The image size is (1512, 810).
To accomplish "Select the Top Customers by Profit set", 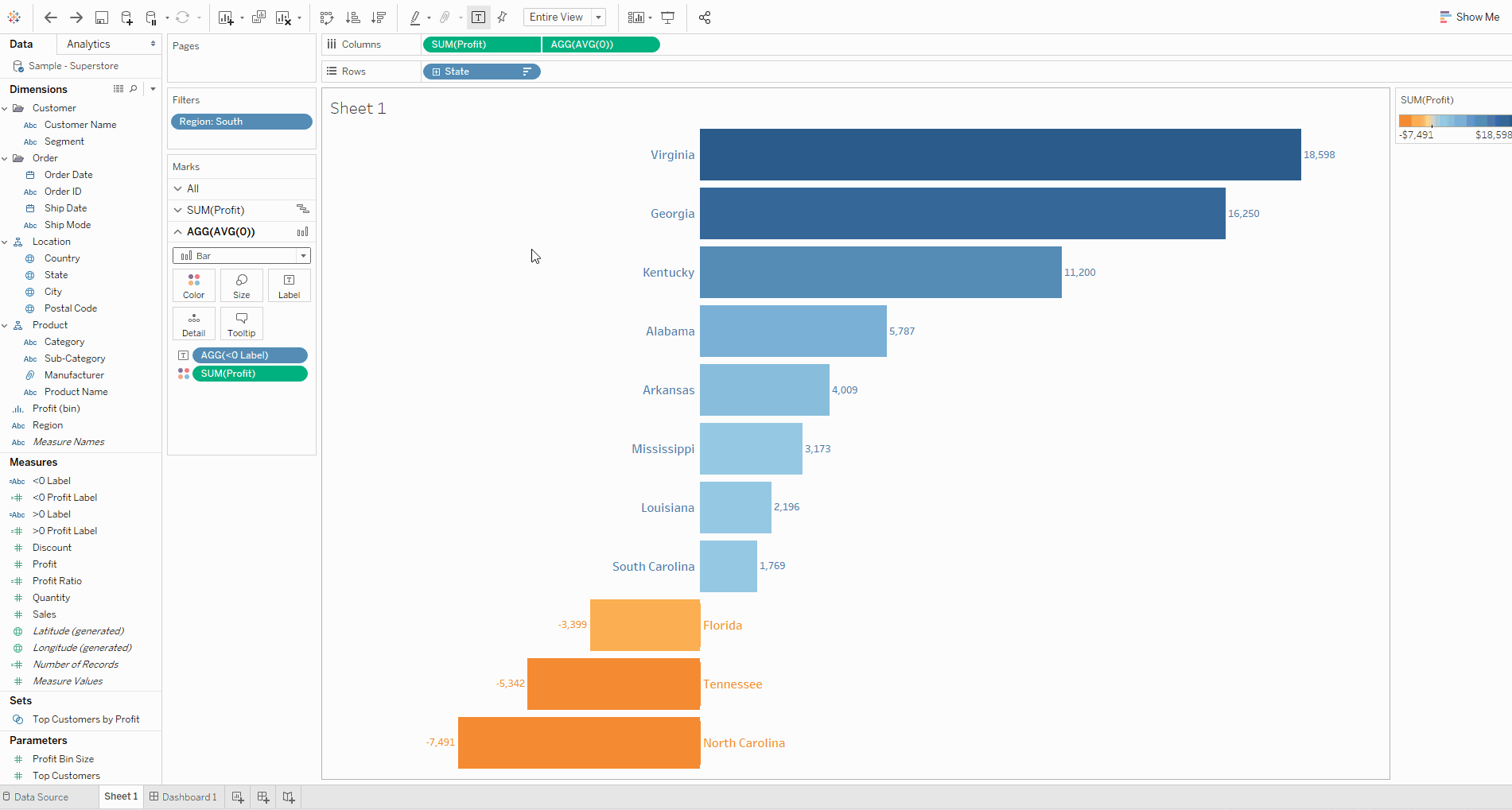I will 86,719.
